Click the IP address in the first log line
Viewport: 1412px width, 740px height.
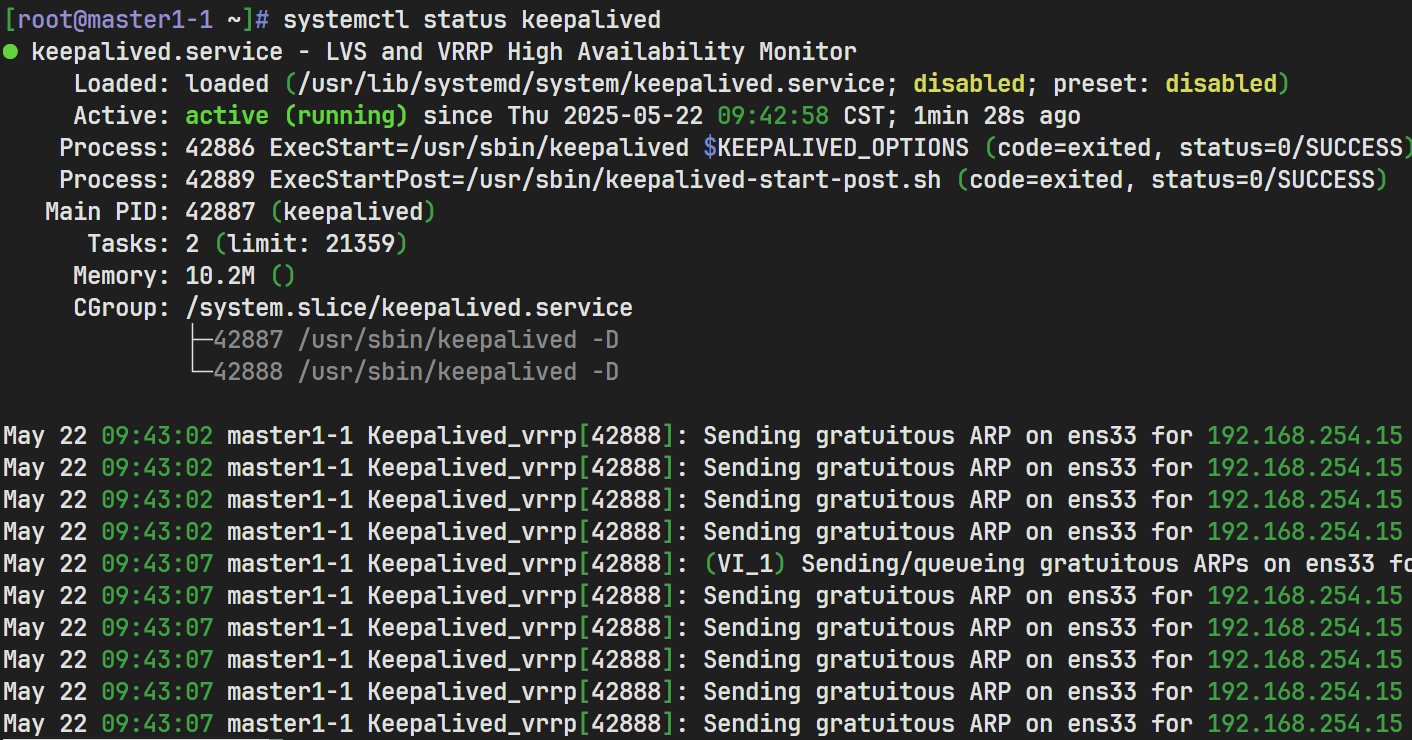[x=1305, y=436]
